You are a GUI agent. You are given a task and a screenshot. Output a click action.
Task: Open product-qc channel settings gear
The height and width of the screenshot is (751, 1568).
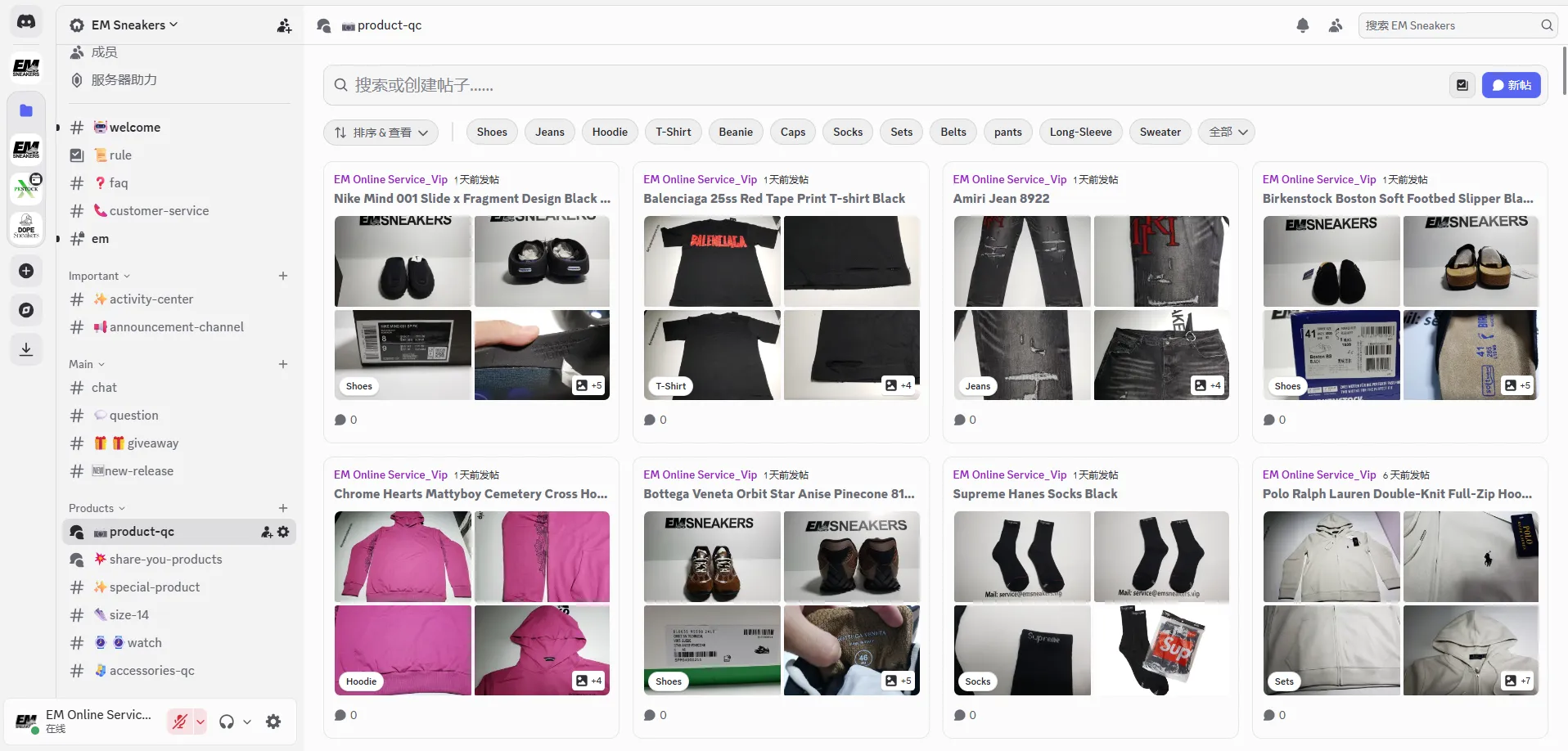click(x=283, y=532)
